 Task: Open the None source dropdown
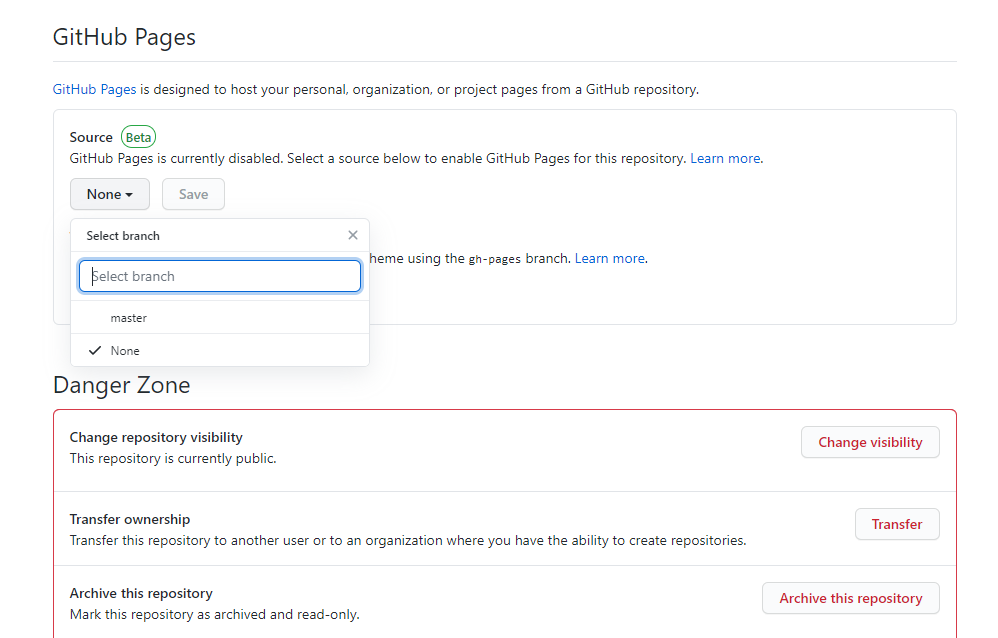point(109,194)
